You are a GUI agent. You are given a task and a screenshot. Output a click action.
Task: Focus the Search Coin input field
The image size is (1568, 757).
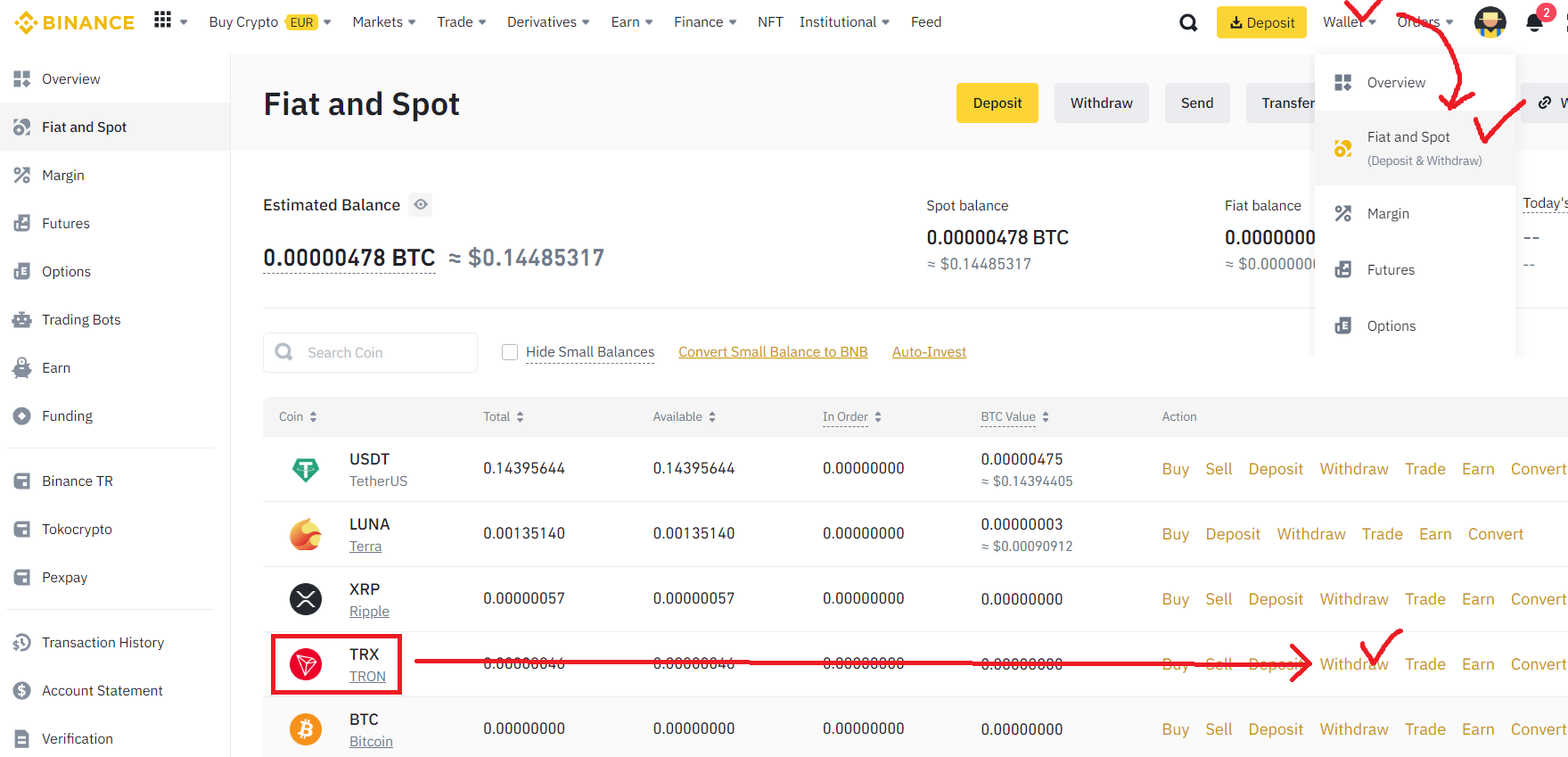tap(370, 353)
